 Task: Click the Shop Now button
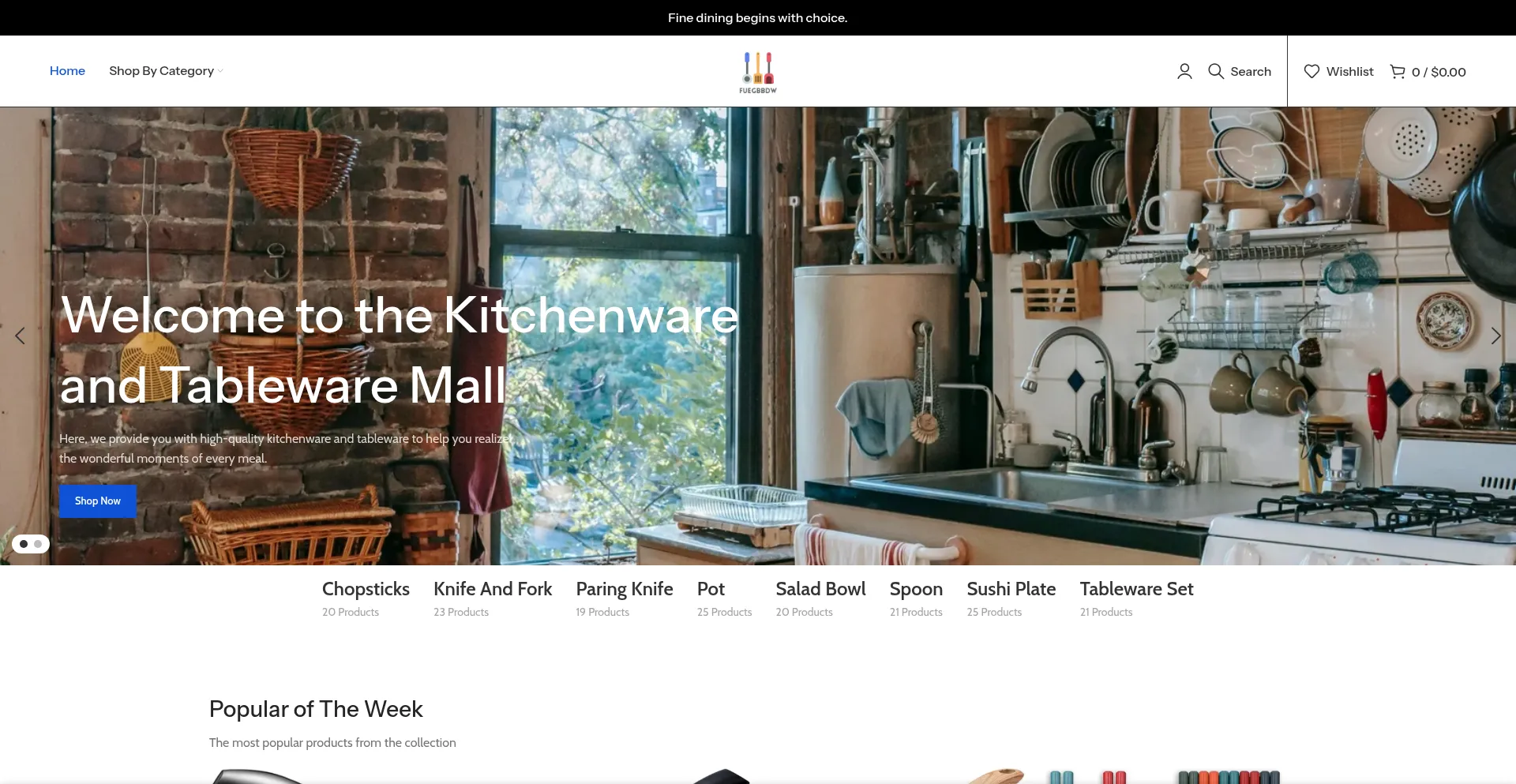(98, 501)
